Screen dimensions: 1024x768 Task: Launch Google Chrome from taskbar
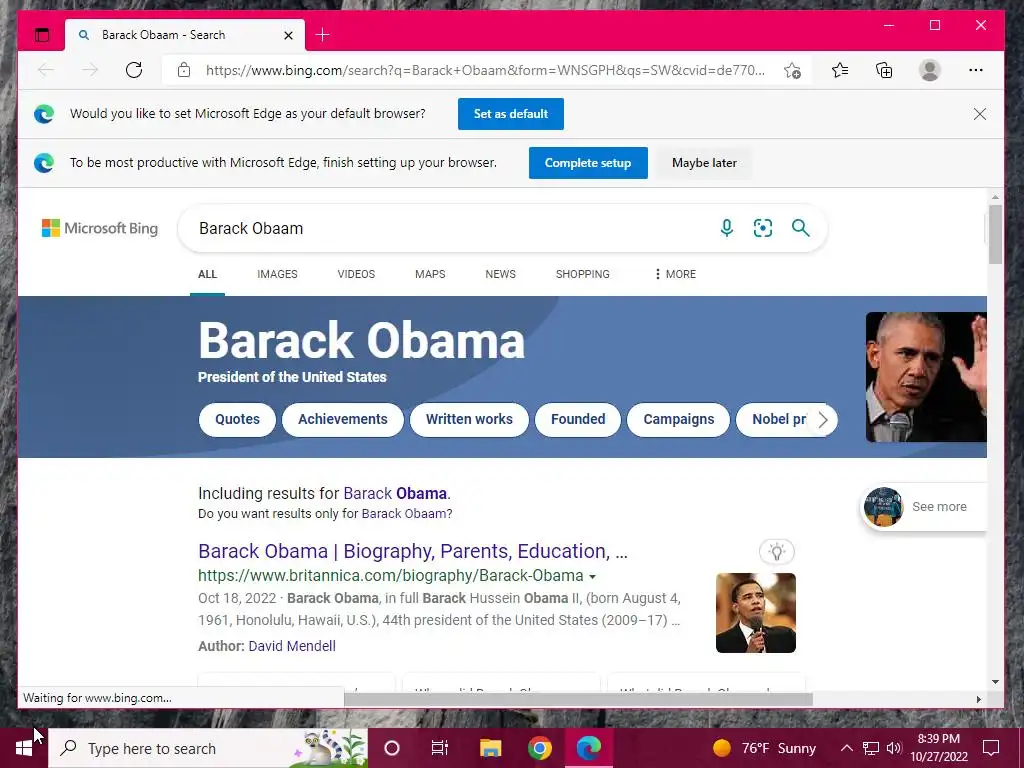tap(539, 748)
